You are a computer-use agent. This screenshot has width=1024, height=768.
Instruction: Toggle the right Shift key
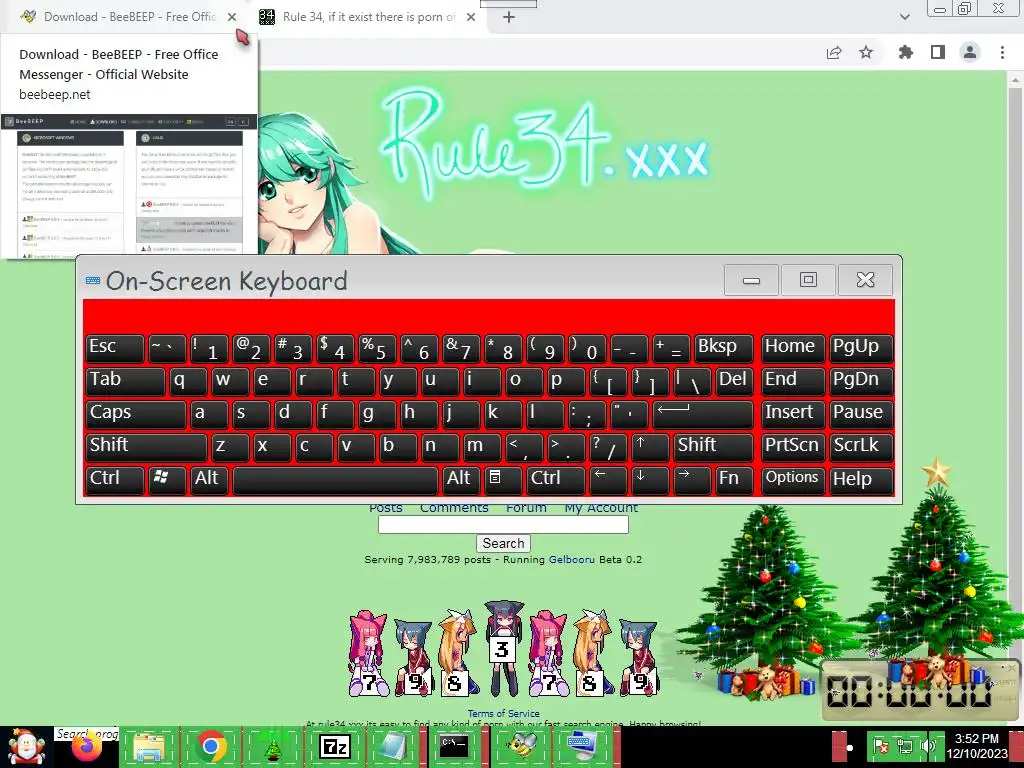[x=713, y=447]
